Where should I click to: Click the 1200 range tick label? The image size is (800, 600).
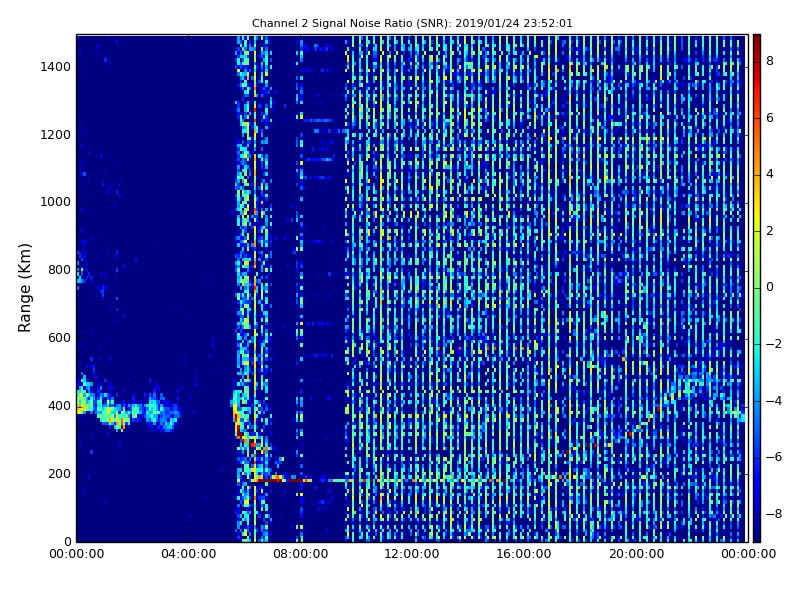click(x=55, y=135)
